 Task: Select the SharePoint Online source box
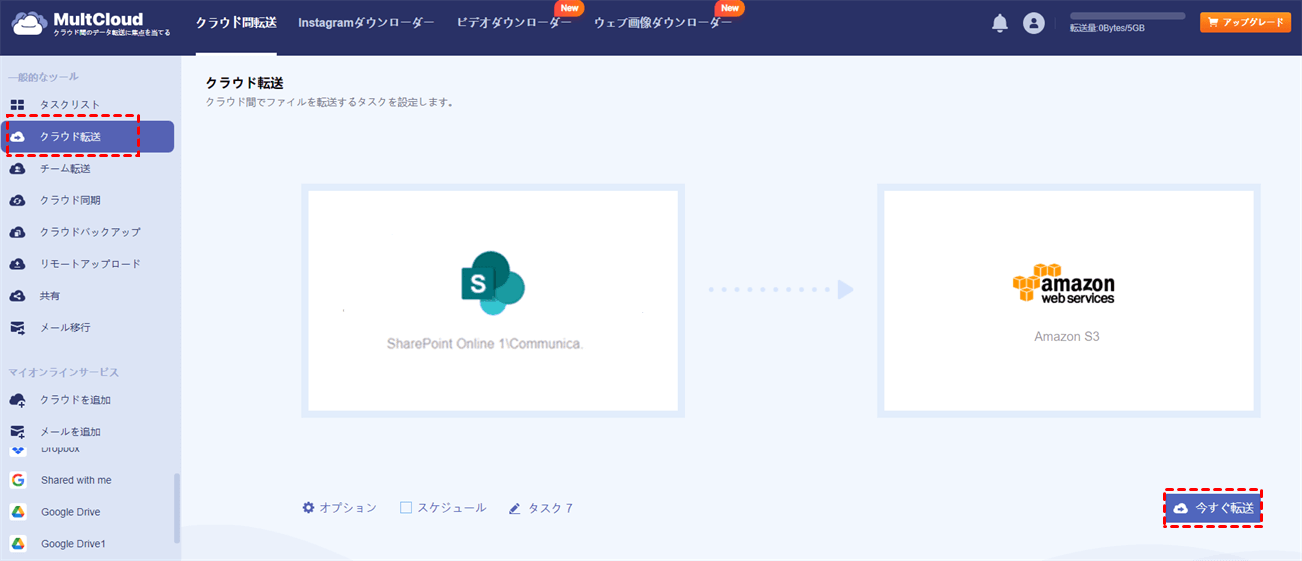pyautogui.click(x=493, y=300)
